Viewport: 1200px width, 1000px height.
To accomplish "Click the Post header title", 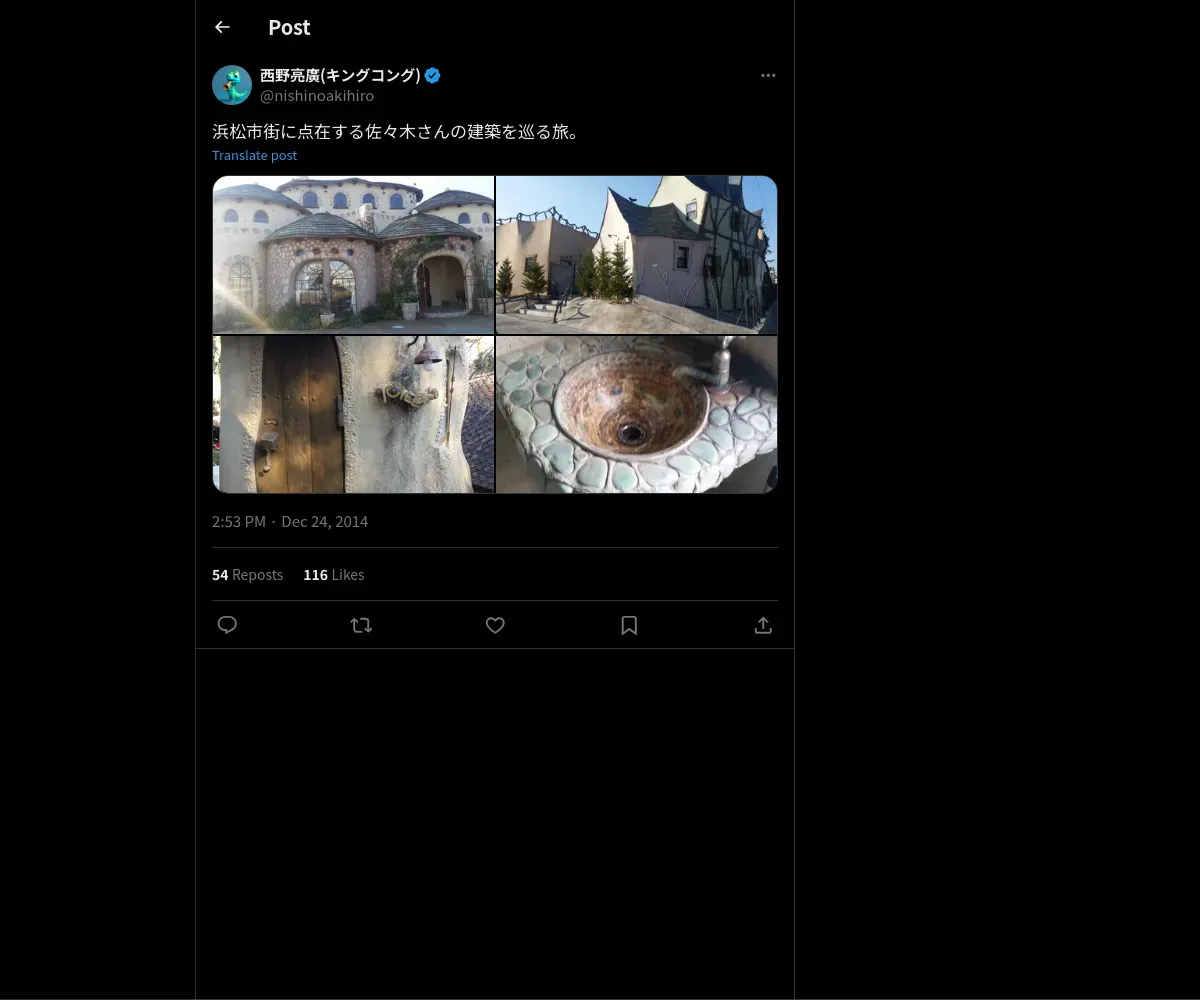I will pos(289,27).
